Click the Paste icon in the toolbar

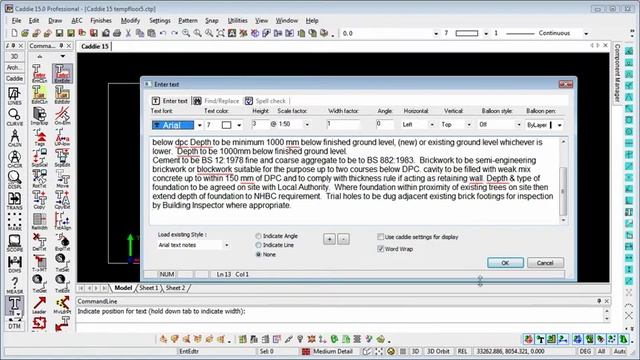point(151,33)
